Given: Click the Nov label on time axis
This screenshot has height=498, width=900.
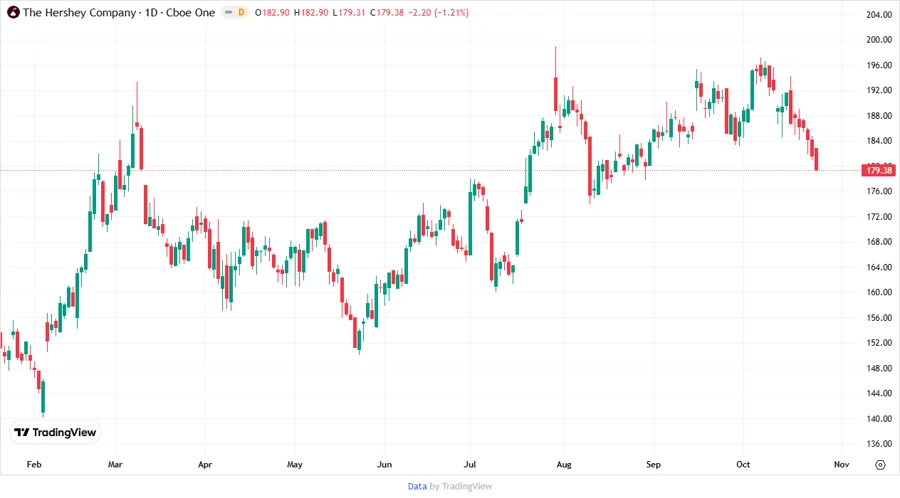Looking at the screenshot, I should [841, 464].
